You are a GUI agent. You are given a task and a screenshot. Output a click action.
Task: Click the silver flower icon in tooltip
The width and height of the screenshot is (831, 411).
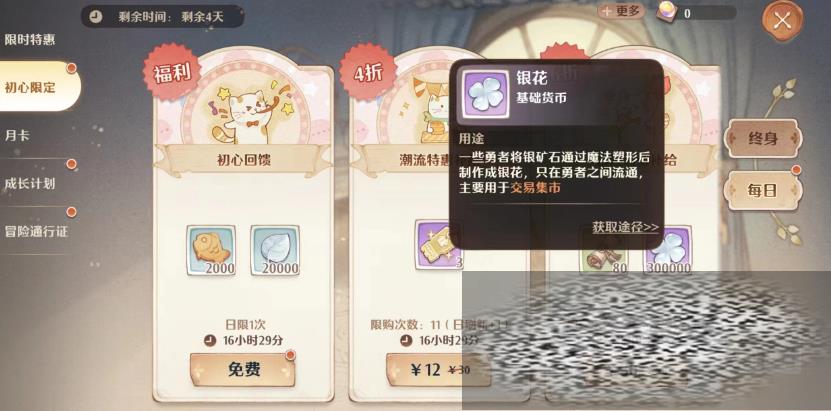point(485,93)
